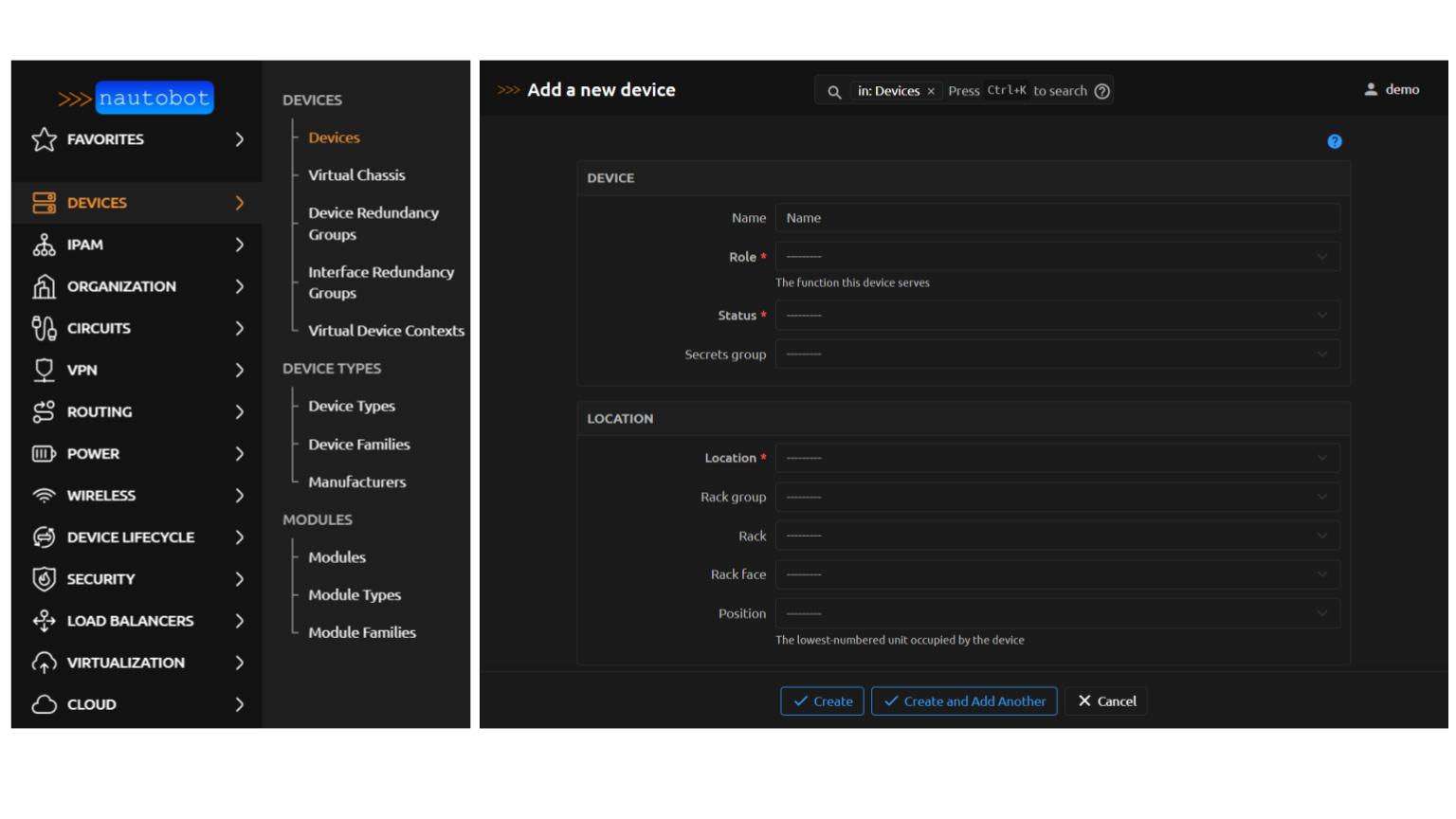Open the Location dropdown

pyautogui.click(x=1057, y=458)
